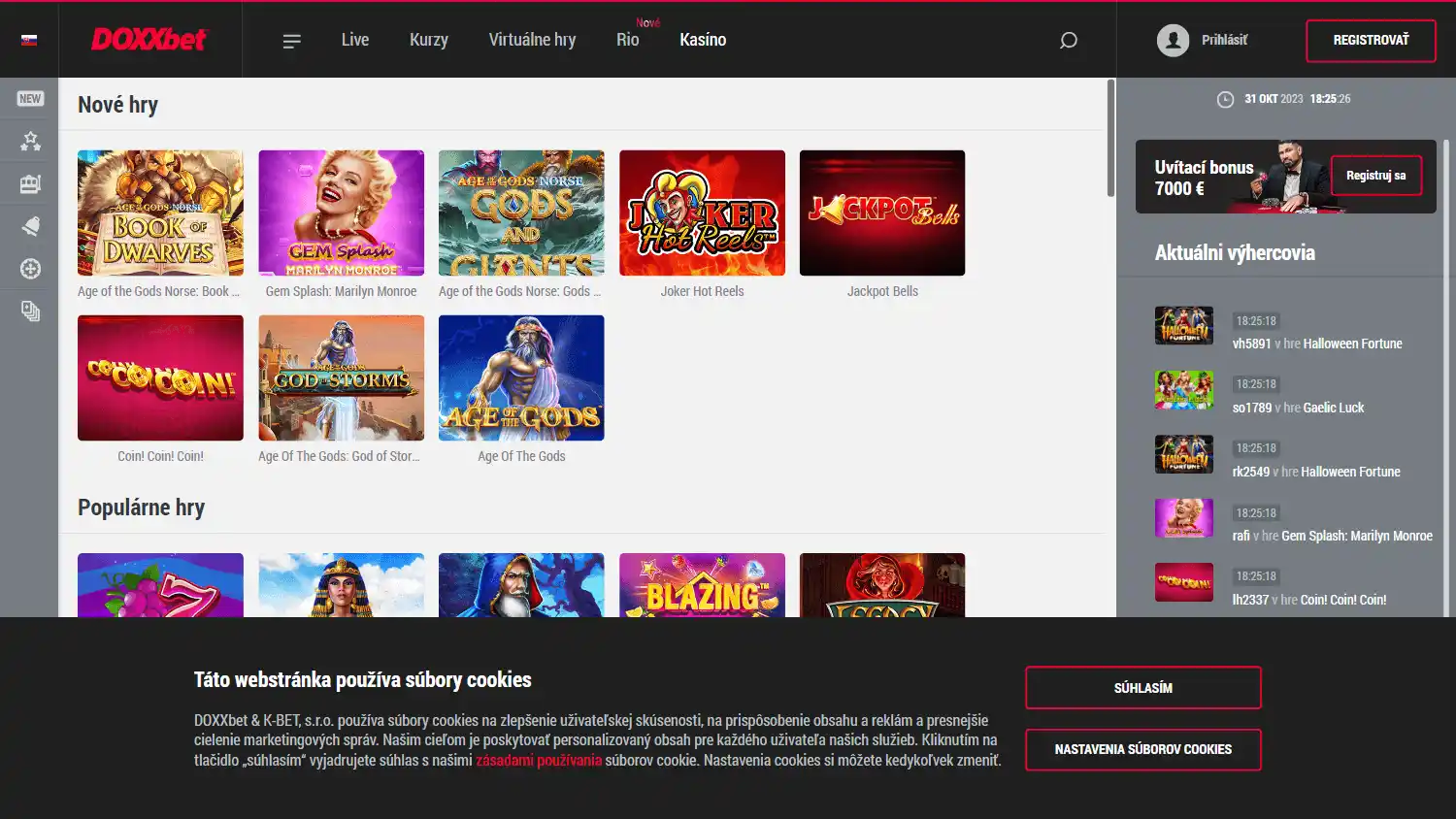Launch the Joker Hot Reels game
The height and width of the screenshot is (819, 1456).
pyautogui.click(x=702, y=213)
